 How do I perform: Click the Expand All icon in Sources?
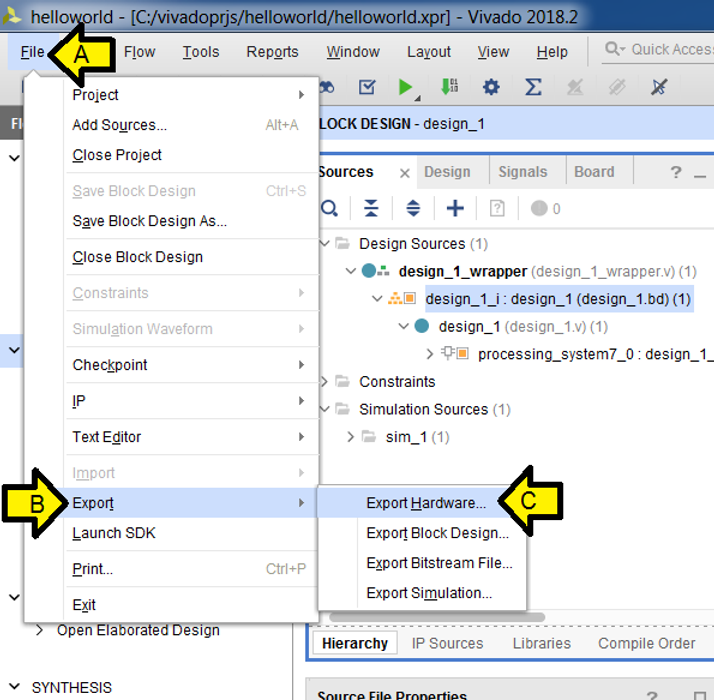click(413, 208)
